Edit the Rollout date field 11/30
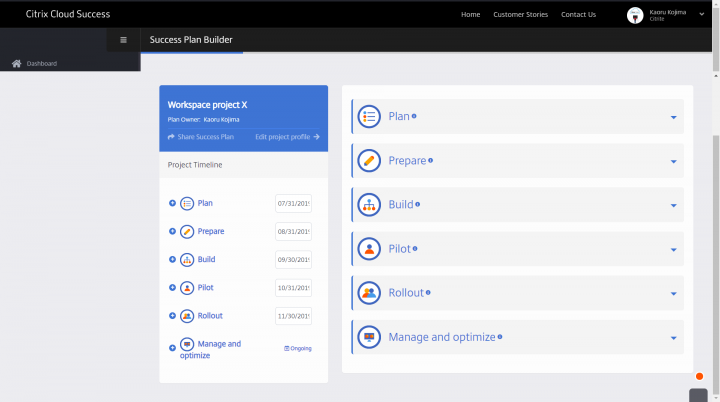The width and height of the screenshot is (720, 402). click(293, 316)
